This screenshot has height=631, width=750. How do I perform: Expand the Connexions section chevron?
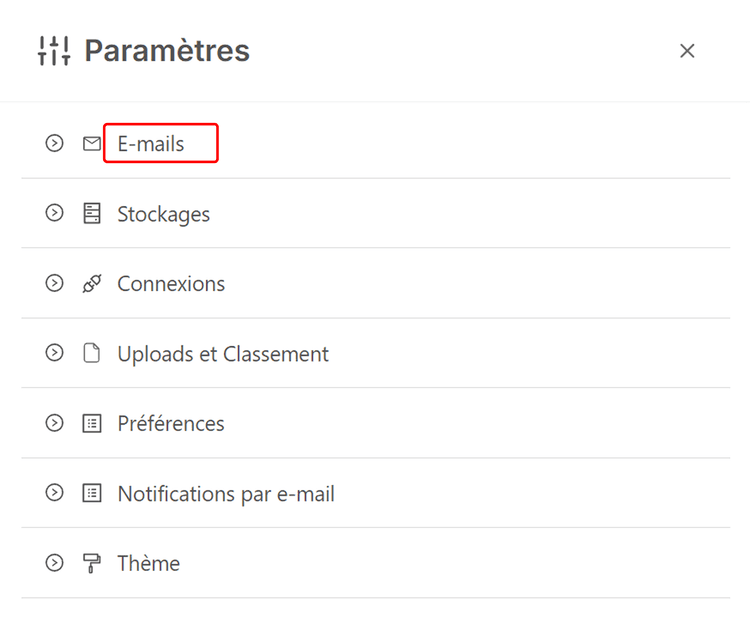54,284
